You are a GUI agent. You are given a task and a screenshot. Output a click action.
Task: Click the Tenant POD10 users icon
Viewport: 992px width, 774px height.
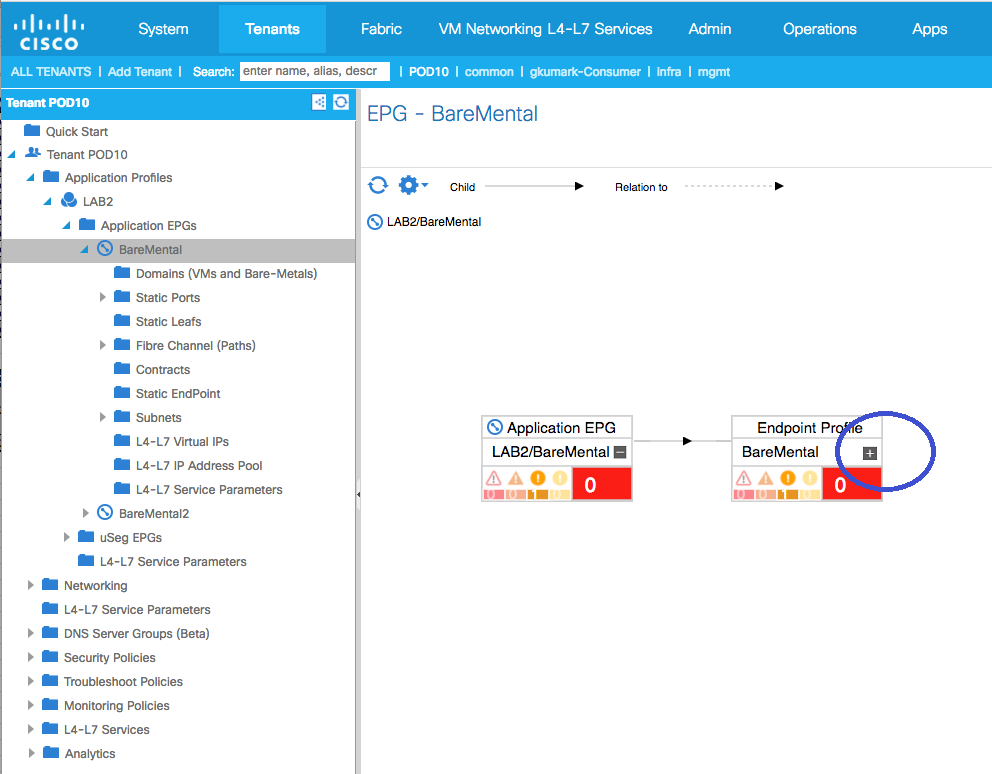pos(33,153)
